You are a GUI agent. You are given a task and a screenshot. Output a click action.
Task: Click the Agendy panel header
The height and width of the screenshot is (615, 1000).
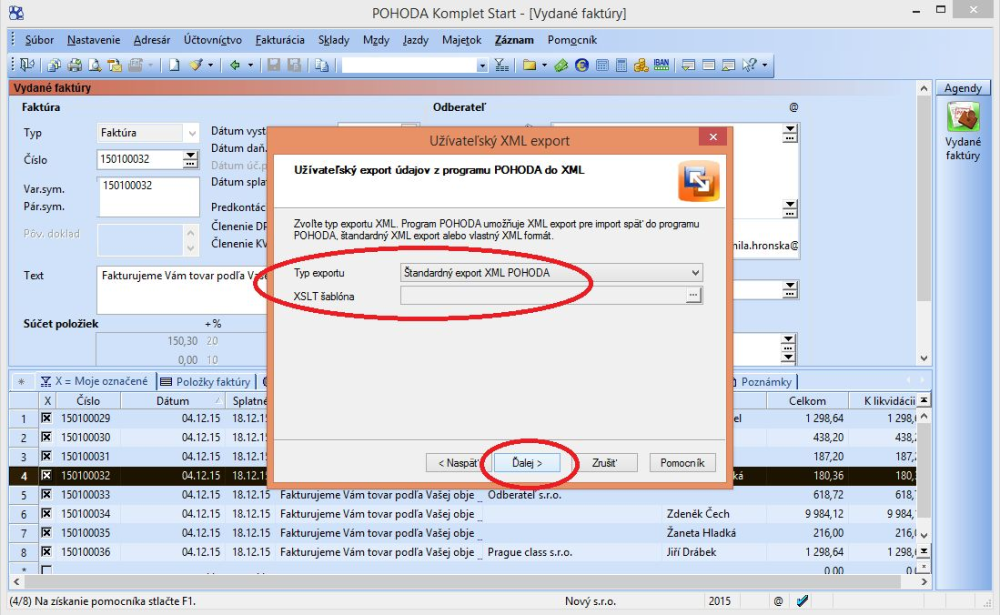[x=962, y=88]
